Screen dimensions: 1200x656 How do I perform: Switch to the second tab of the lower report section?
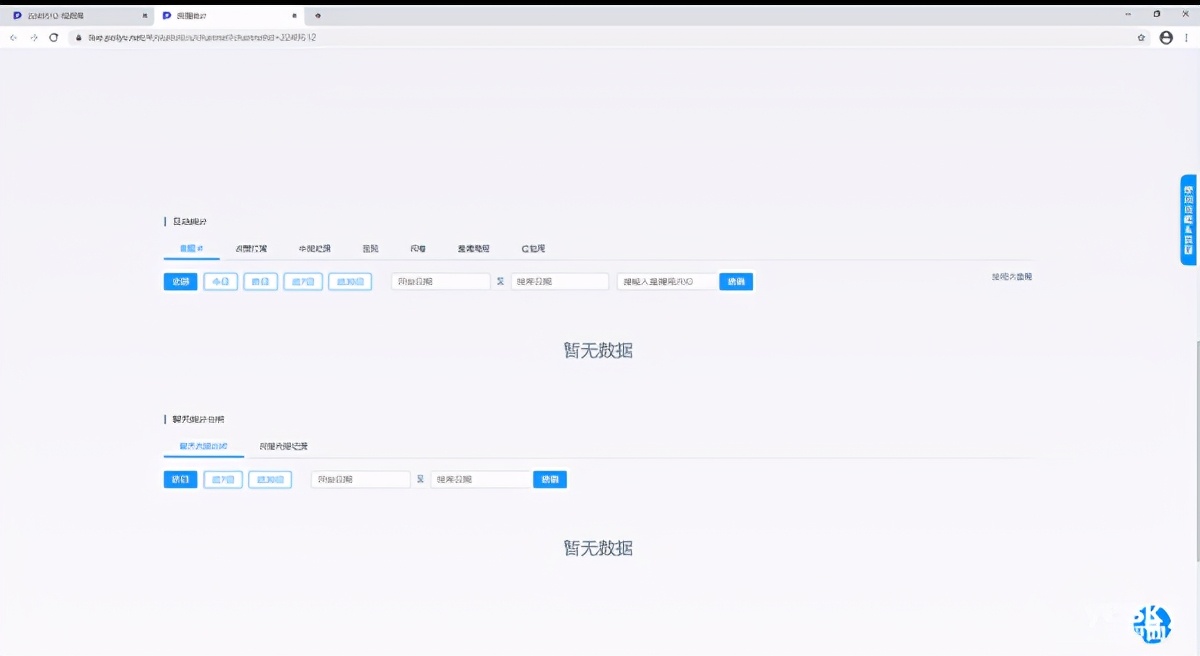tap(284, 446)
